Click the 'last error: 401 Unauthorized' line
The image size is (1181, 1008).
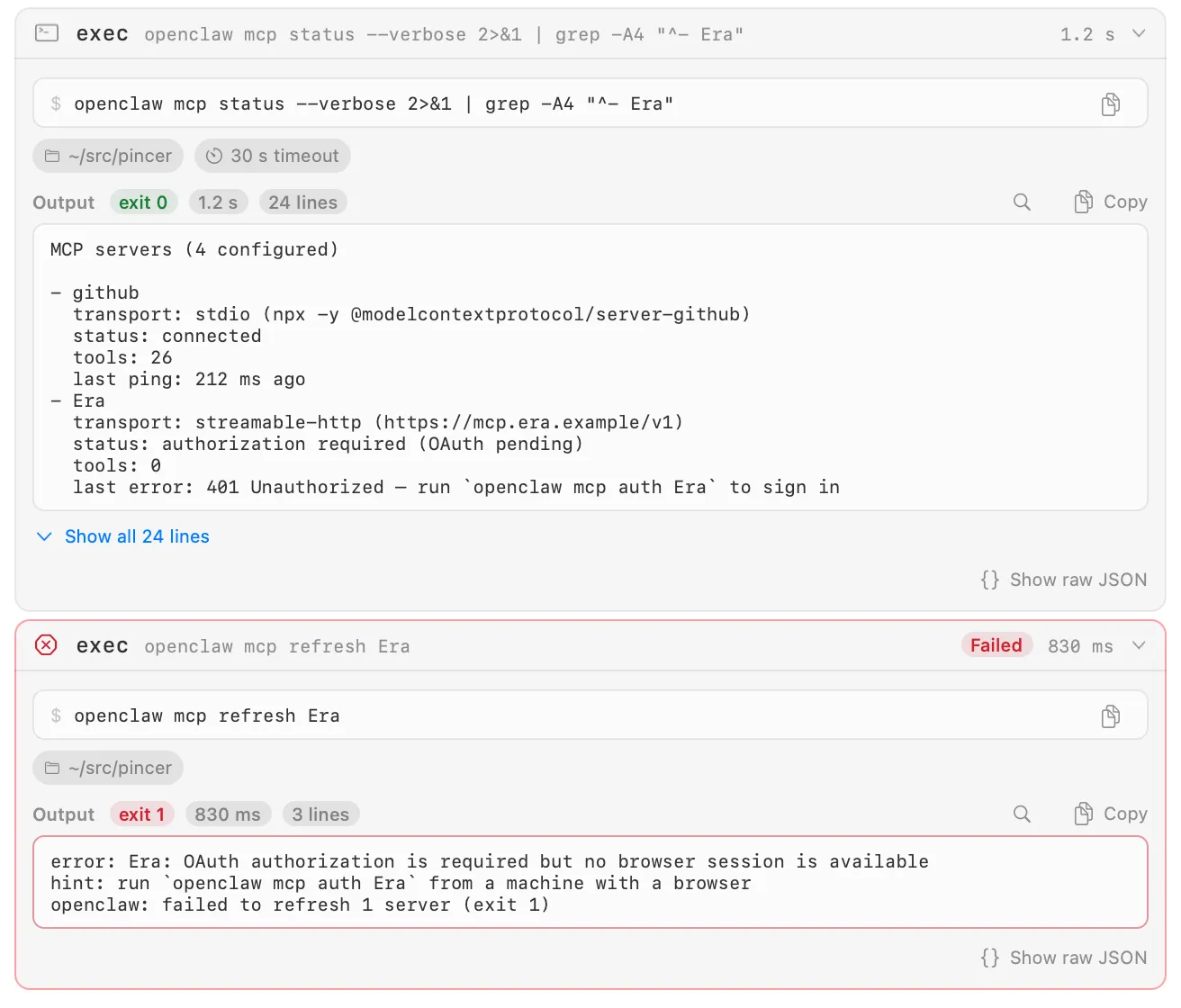coord(456,488)
